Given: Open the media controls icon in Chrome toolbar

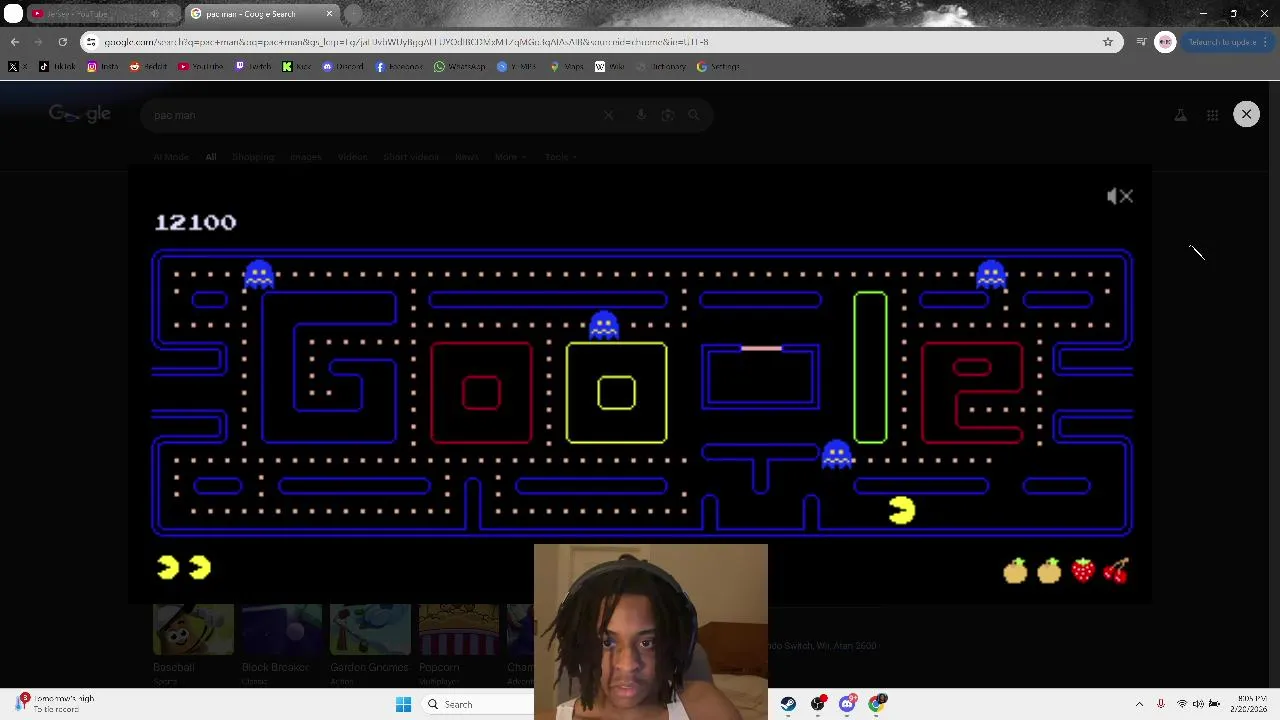Looking at the screenshot, I should (1141, 42).
